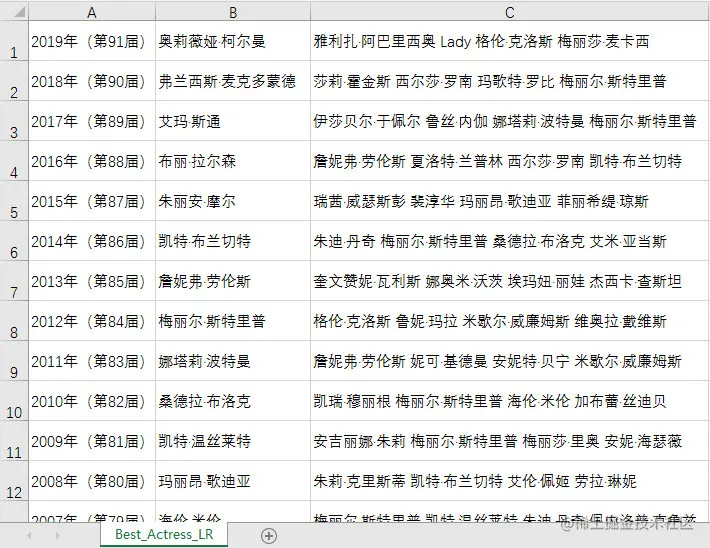
Task: Select '玛丽昂·歌迪亚' in column B row 12
Action: click(x=233, y=481)
